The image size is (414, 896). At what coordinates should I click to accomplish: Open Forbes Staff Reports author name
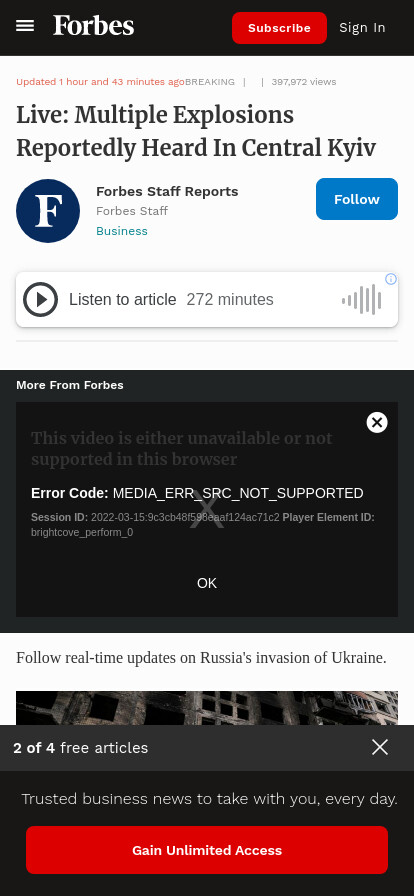click(167, 191)
